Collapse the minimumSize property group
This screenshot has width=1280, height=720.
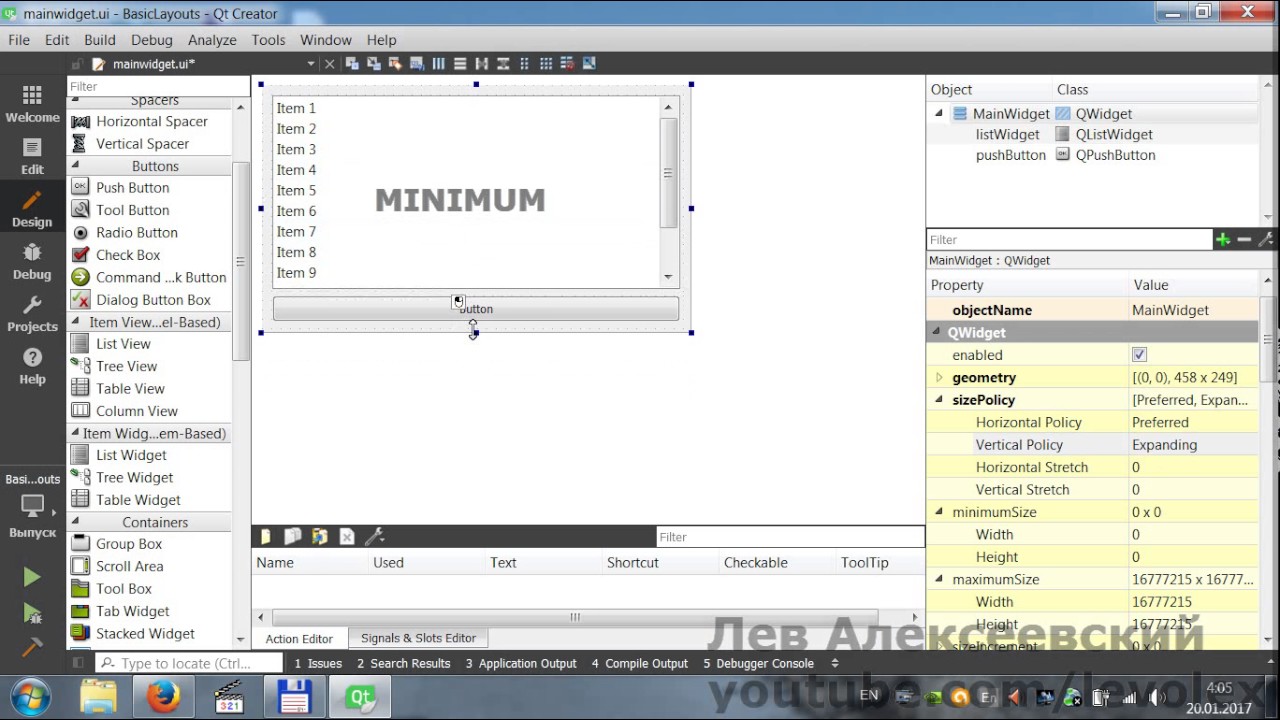coord(939,512)
